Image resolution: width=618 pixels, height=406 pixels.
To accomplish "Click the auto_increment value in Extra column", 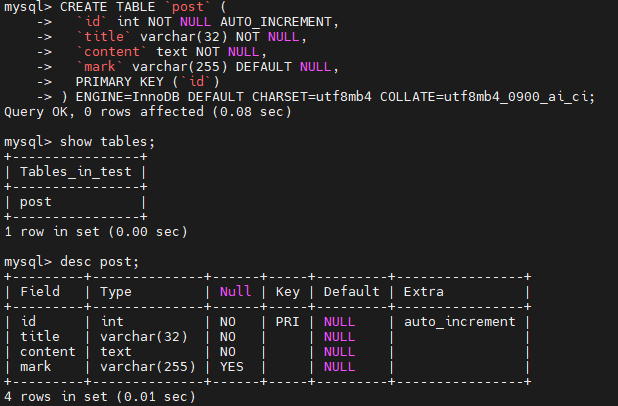I will click(x=459, y=321).
